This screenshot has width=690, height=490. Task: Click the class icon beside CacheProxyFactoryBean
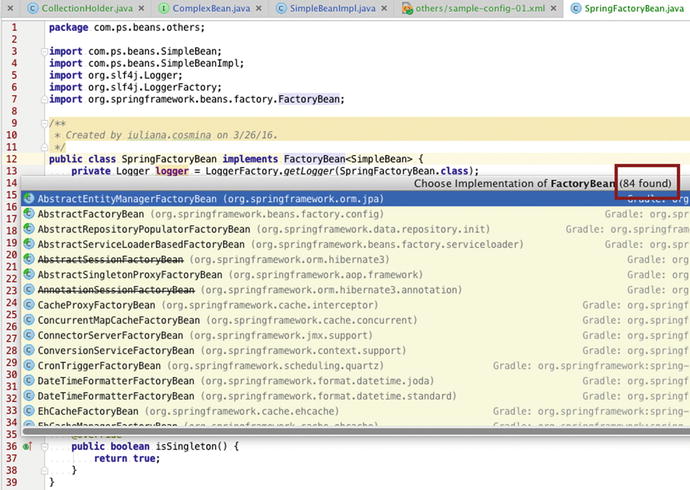tap(29, 305)
